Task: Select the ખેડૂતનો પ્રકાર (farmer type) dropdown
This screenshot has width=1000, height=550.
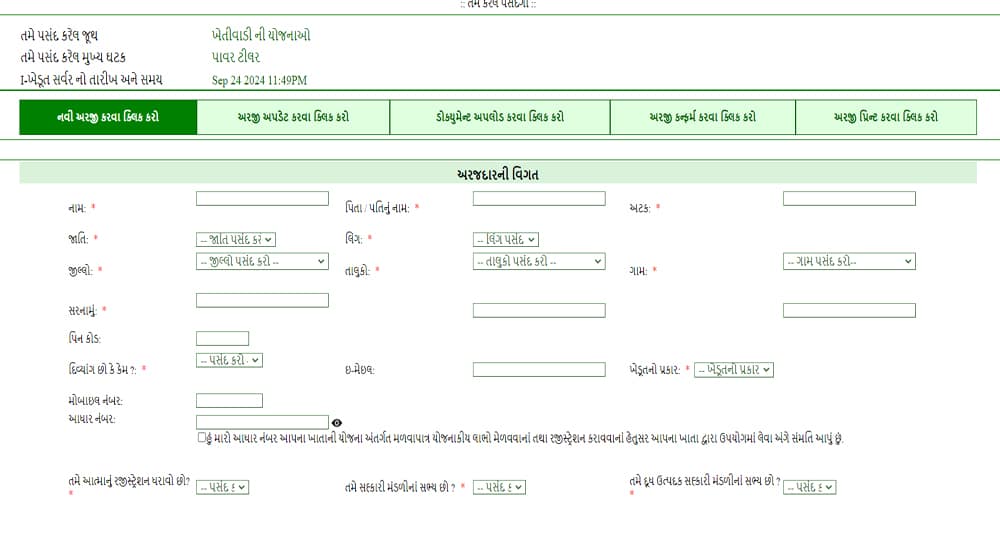Action: click(734, 370)
